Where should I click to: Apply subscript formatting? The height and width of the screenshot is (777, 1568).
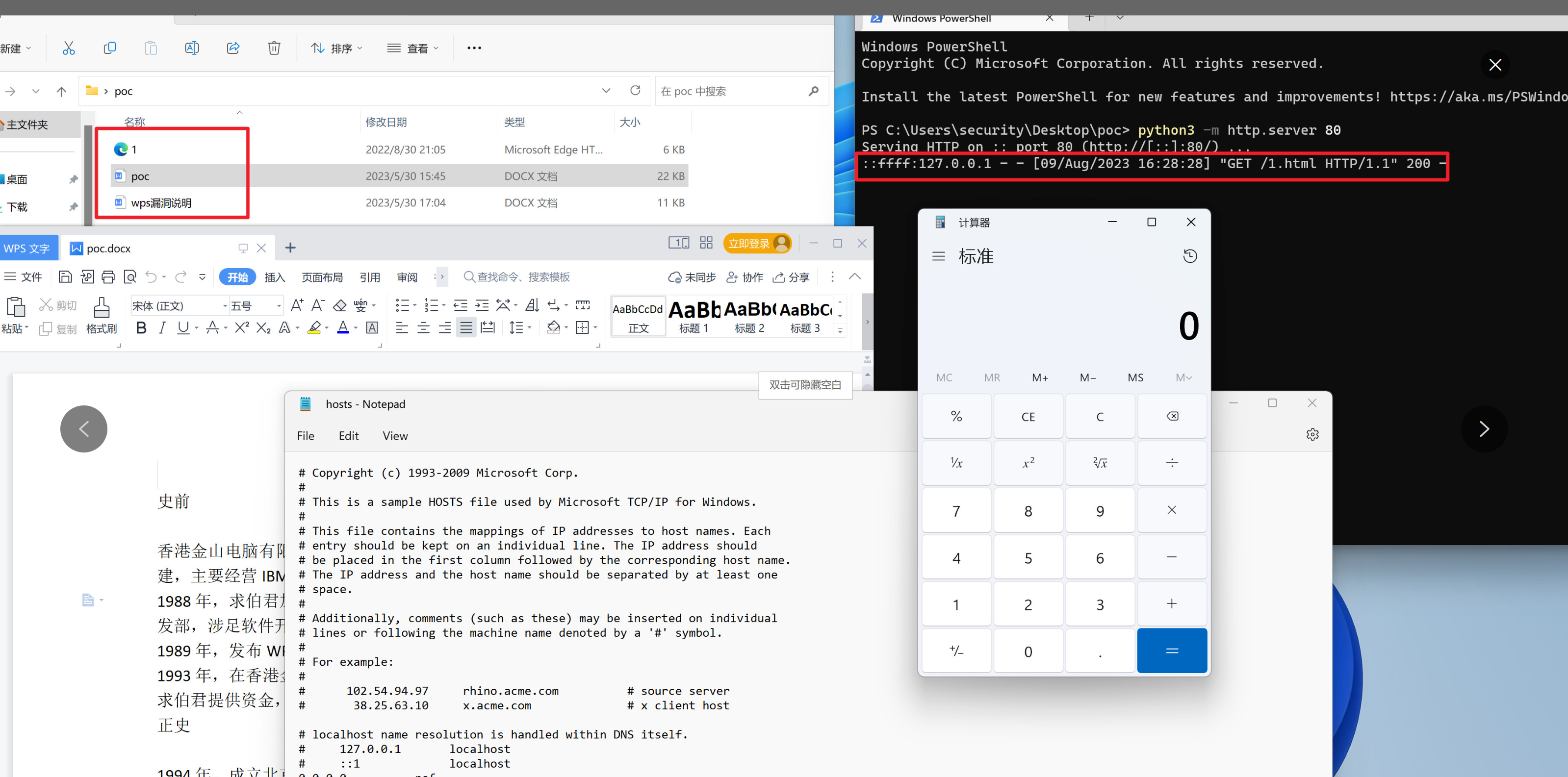[263, 328]
